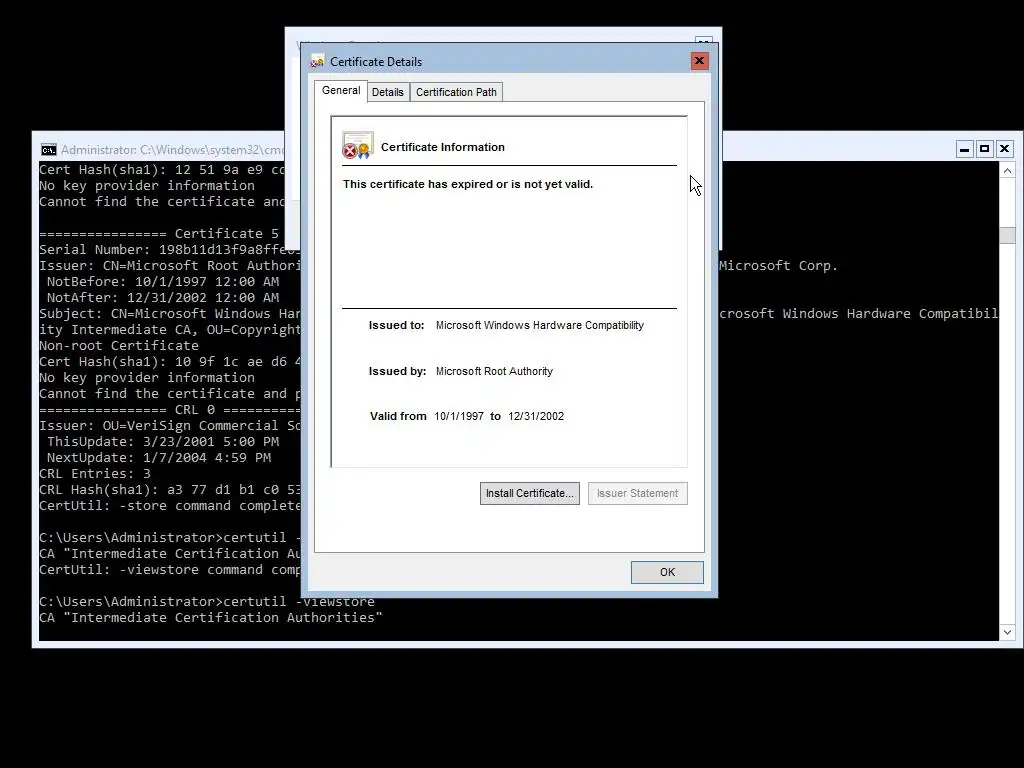Click the valid from date 10/1/1997

click(458, 416)
